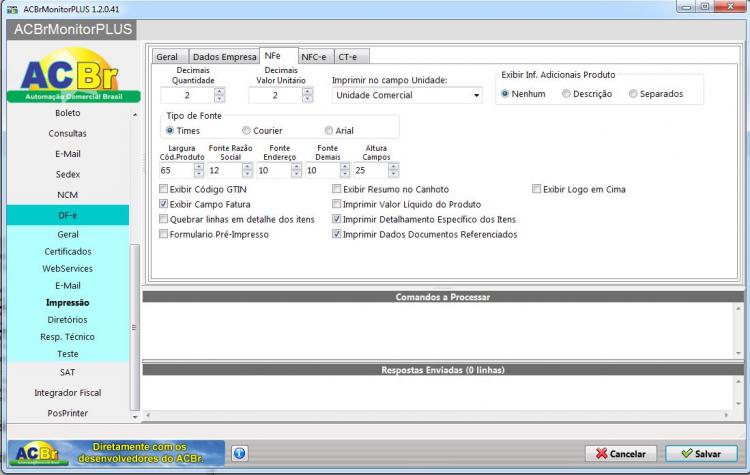Switch to the NFC-e tab
Image resolution: width=750 pixels, height=475 pixels.
[314, 57]
